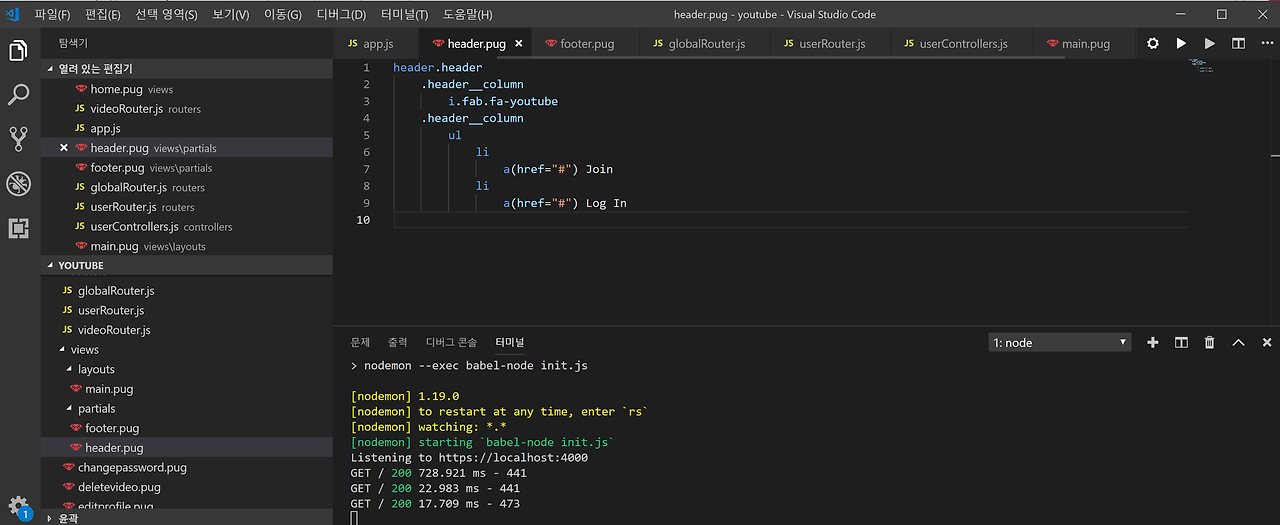Viewport: 1280px width, 525px height.
Task: Open changepassword.pug in file tree
Action: [x=187, y=468]
